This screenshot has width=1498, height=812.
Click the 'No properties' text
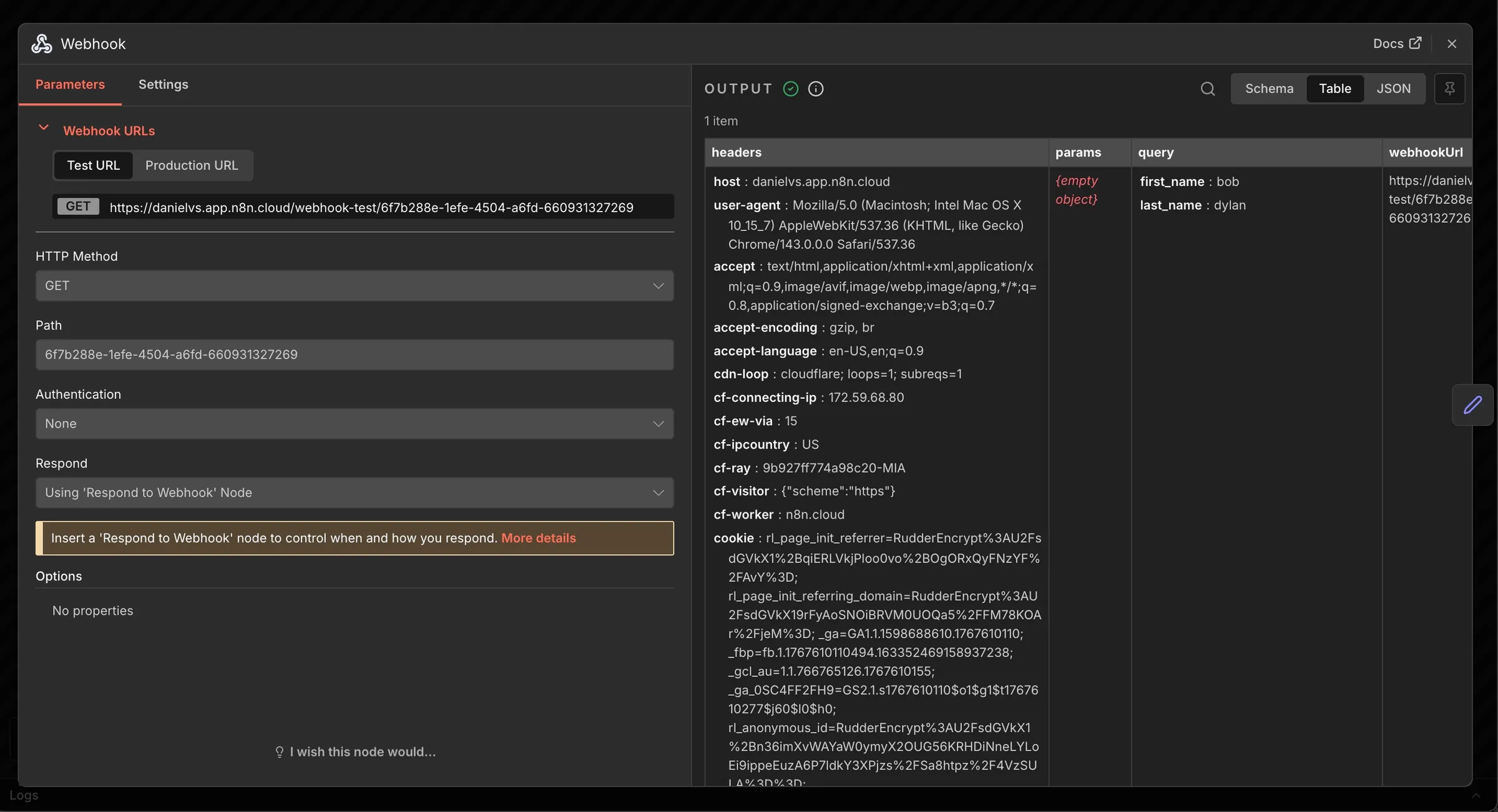(x=92, y=611)
